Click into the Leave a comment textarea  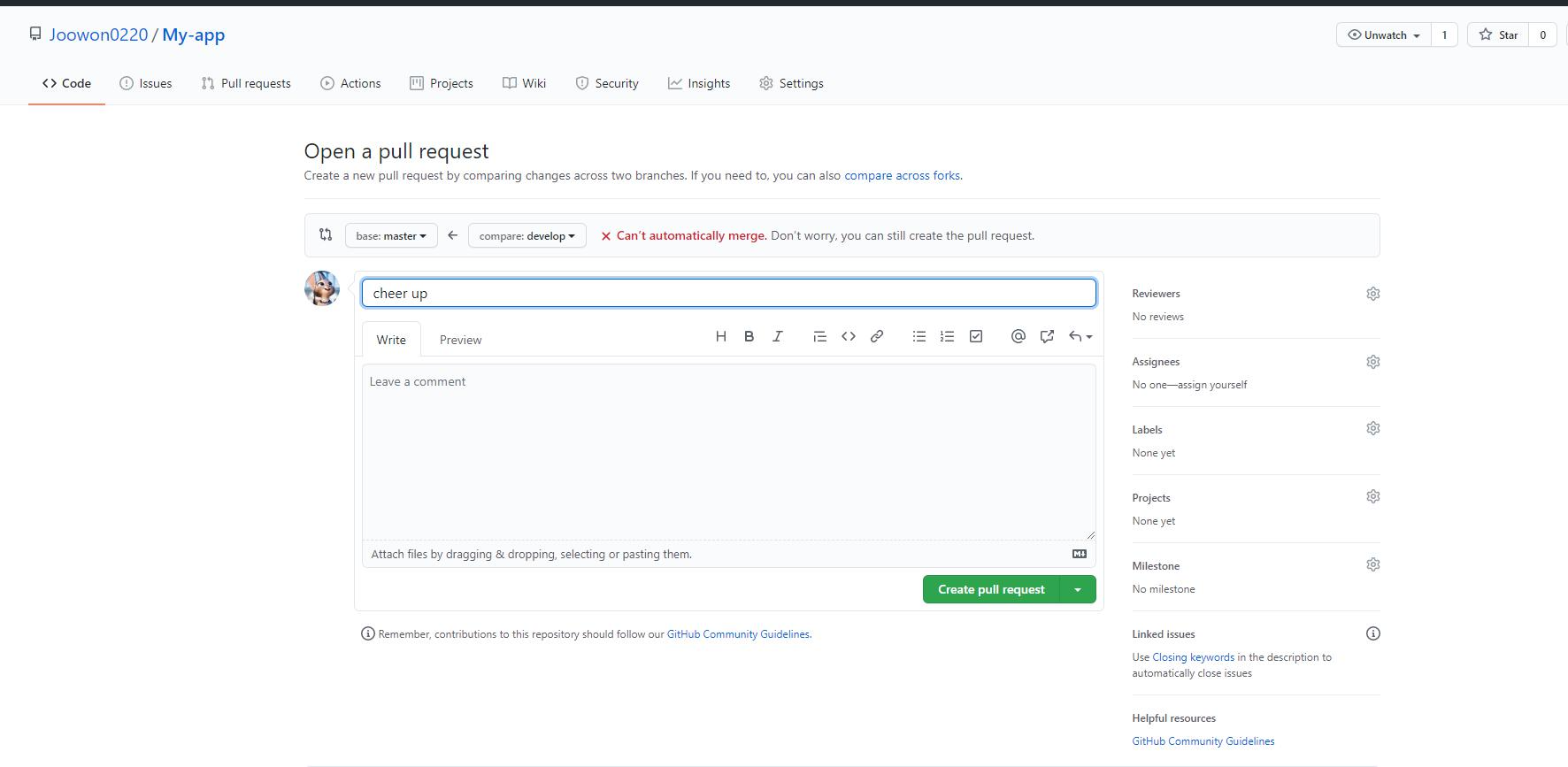[729, 452]
